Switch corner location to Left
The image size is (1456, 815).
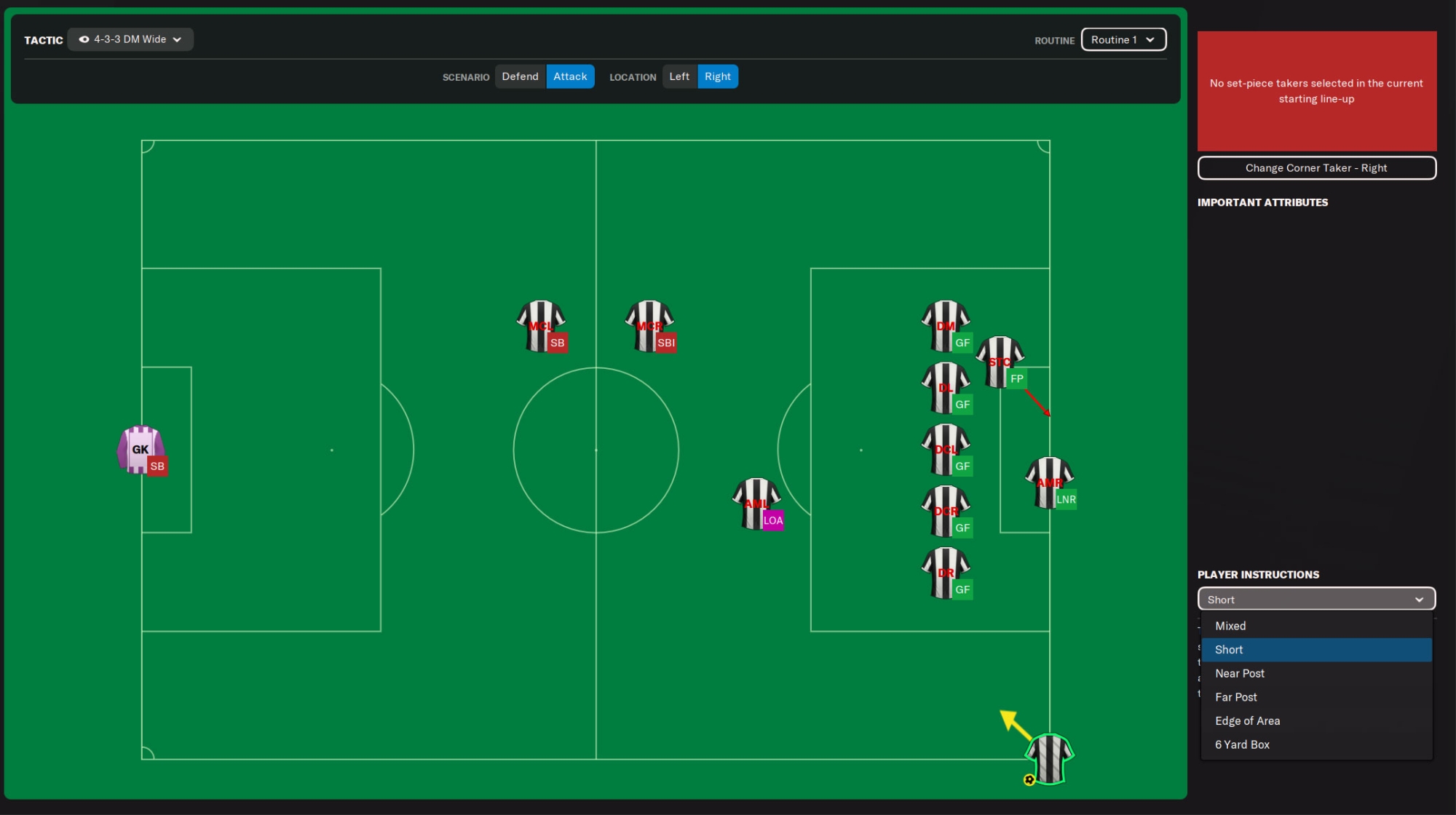(679, 76)
